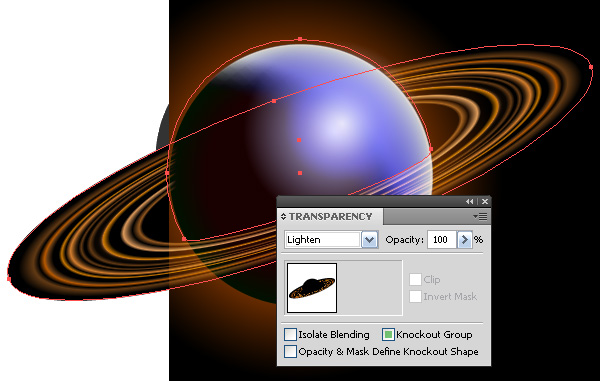Screen dimensions: 600x381
Task: Enable the Invert Mask checkbox
Action: pyautogui.click(x=415, y=296)
